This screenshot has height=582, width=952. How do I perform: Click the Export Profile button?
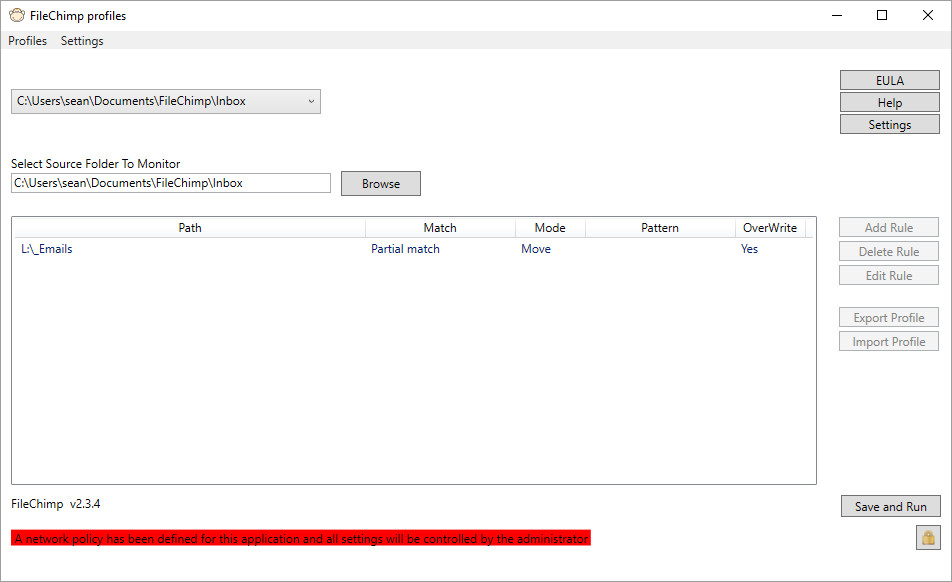click(889, 317)
